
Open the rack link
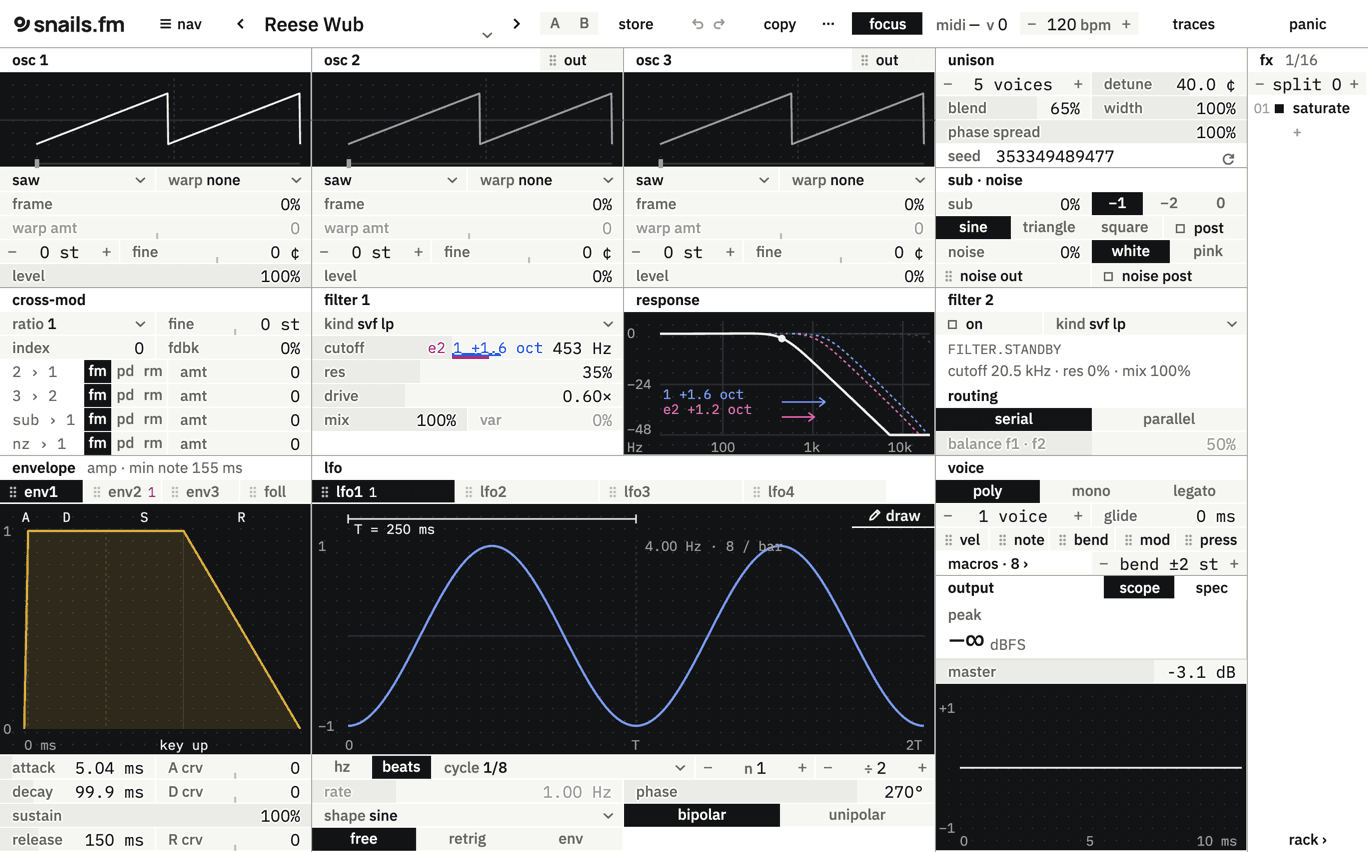[1307, 840]
